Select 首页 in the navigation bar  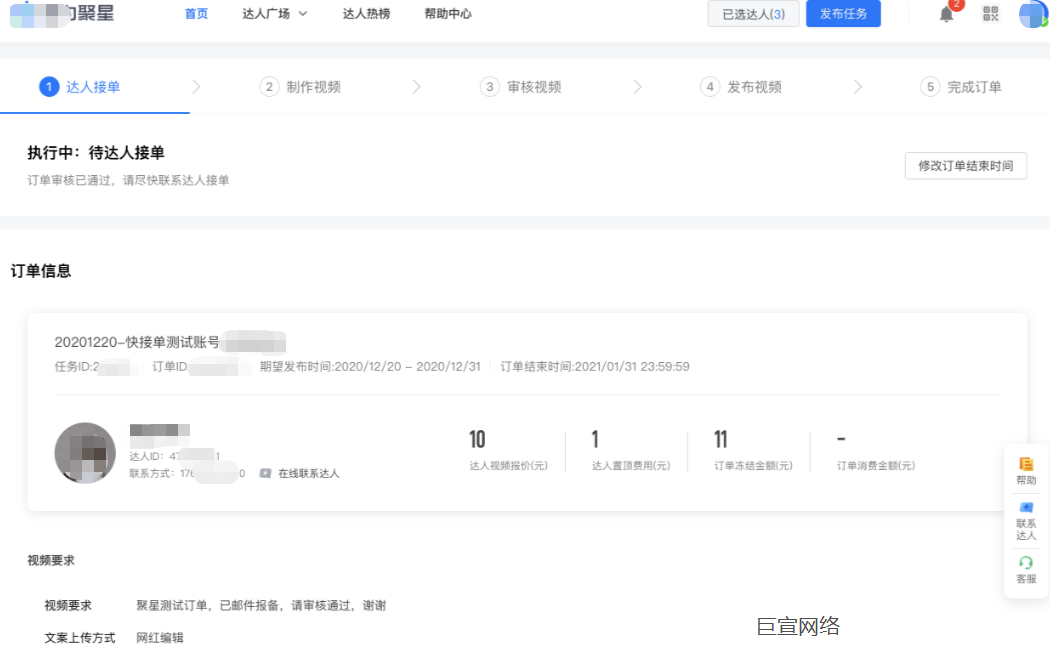point(195,14)
